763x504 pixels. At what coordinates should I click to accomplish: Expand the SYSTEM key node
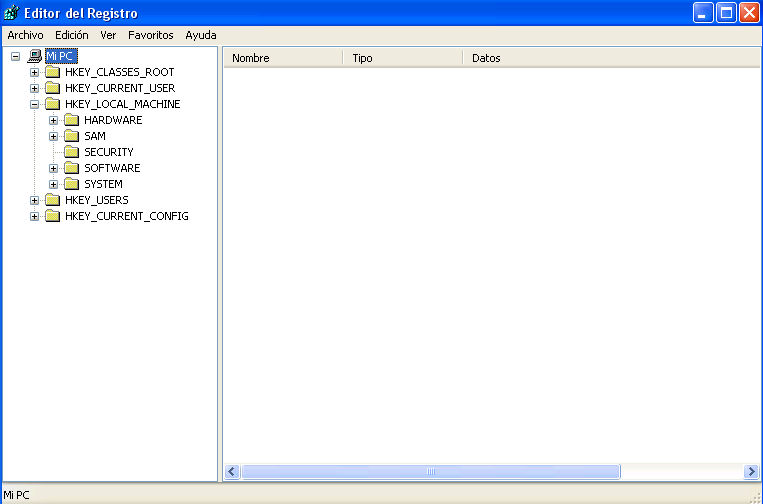click(53, 184)
